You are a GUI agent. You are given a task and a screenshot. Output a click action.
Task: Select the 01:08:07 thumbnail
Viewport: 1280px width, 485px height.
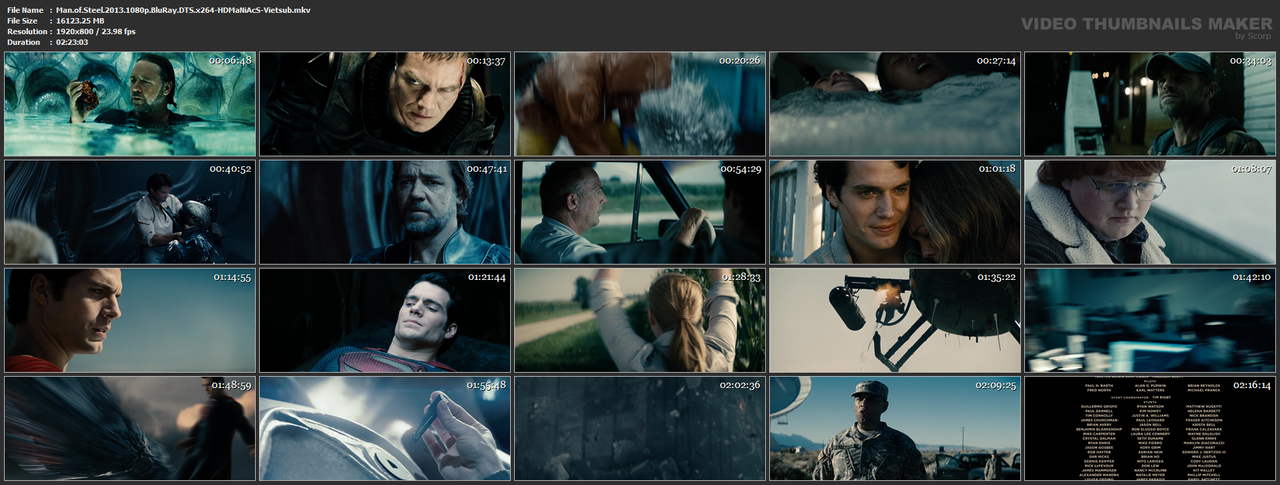(1149, 212)
